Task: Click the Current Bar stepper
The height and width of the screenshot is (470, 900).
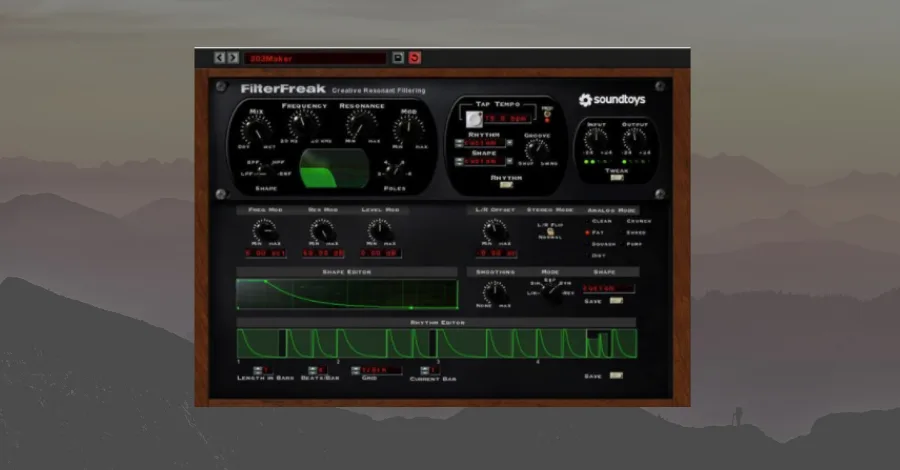Action: coord(424,370)
